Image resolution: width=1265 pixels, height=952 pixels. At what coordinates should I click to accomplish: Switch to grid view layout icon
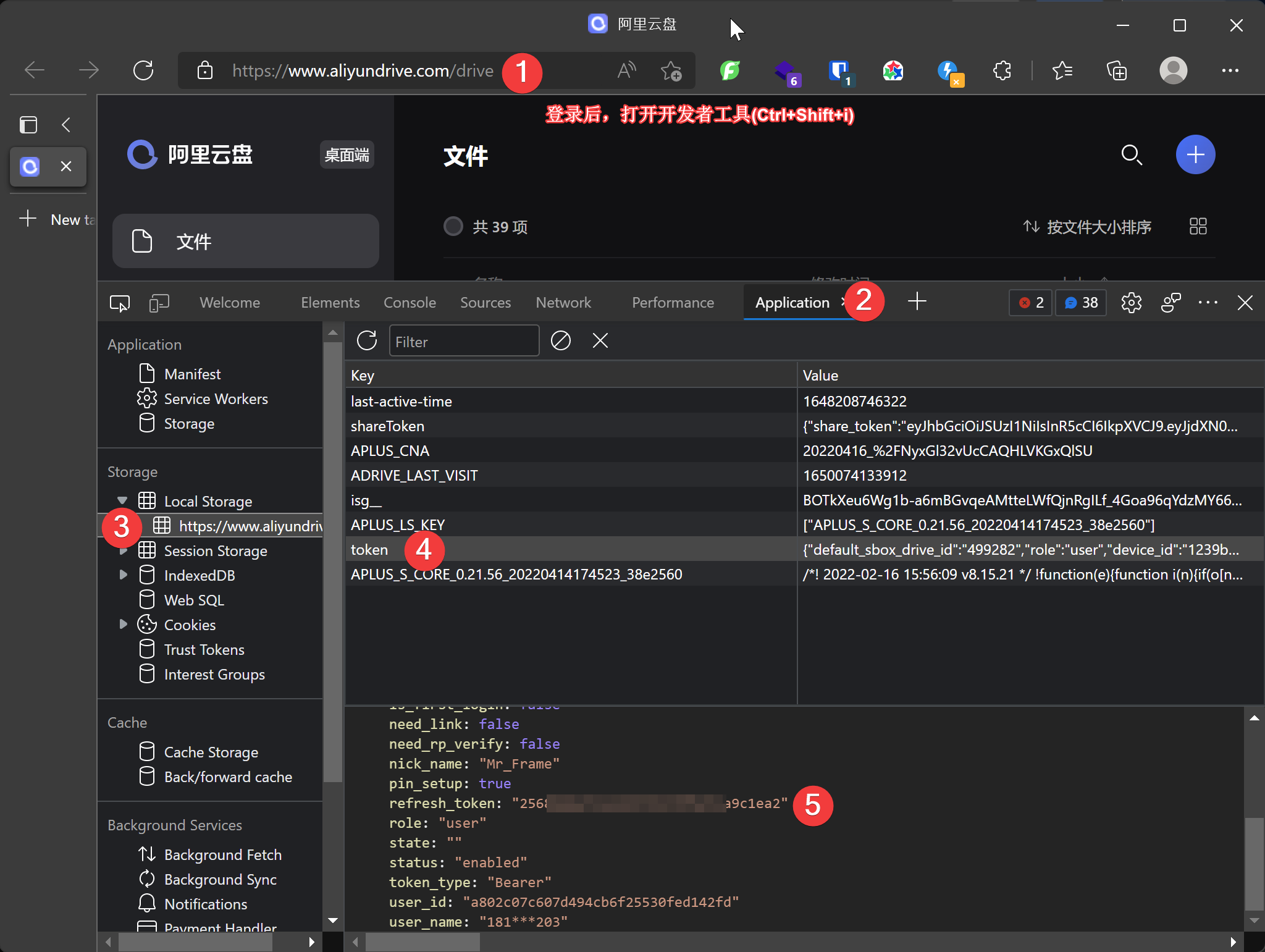point(1198,227)
